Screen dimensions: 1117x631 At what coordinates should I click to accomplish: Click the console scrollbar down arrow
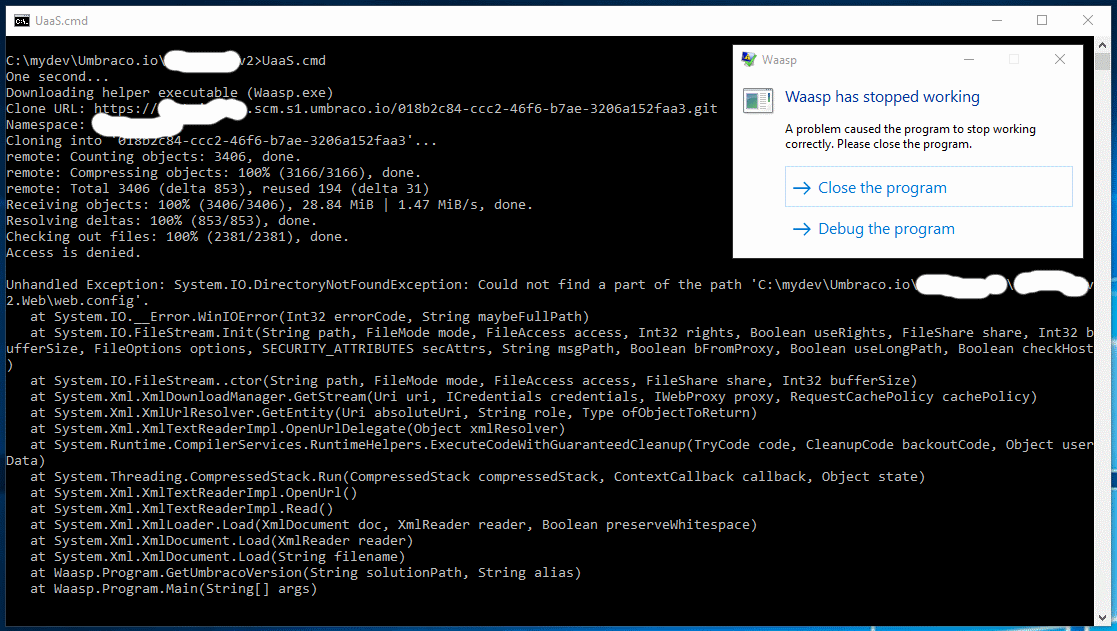(x=1103, y=617)
